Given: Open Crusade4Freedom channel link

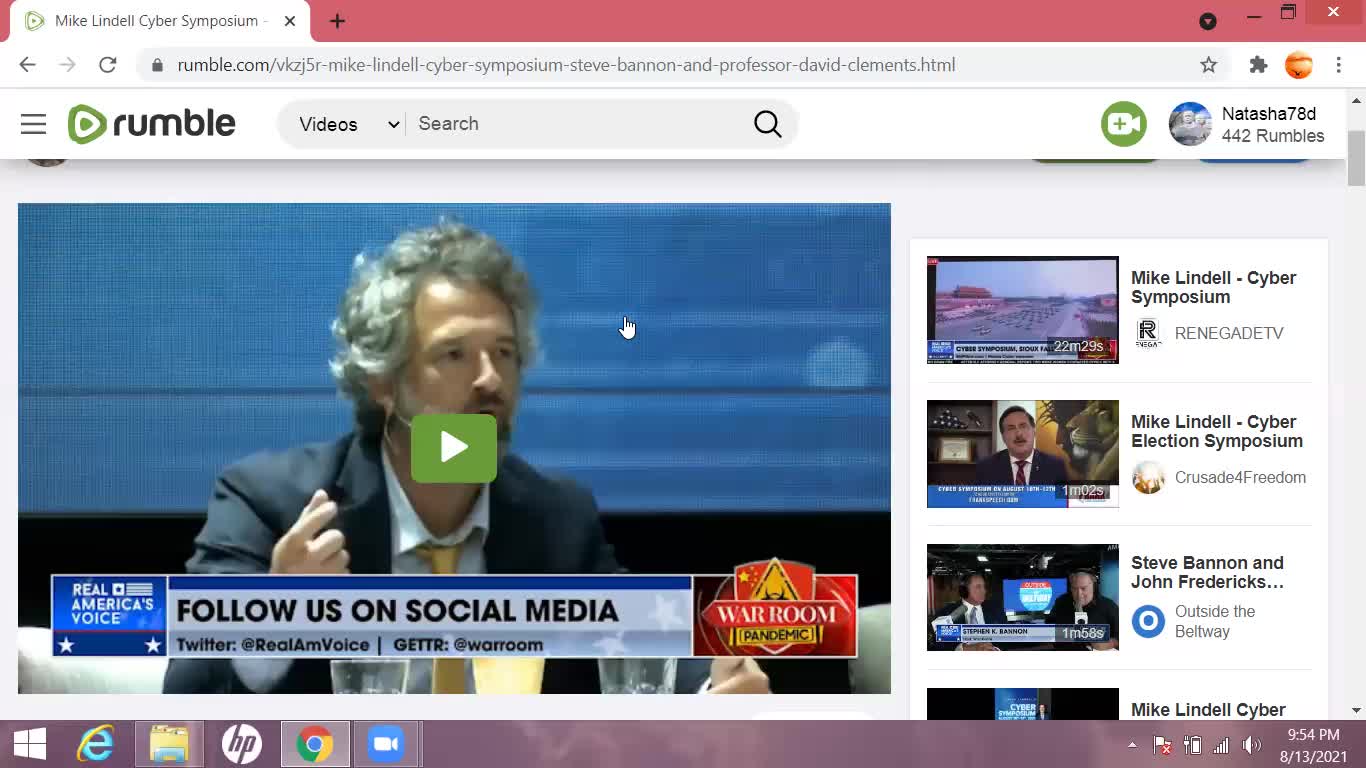Looking at the screenshot, I should coord(1240,477).
